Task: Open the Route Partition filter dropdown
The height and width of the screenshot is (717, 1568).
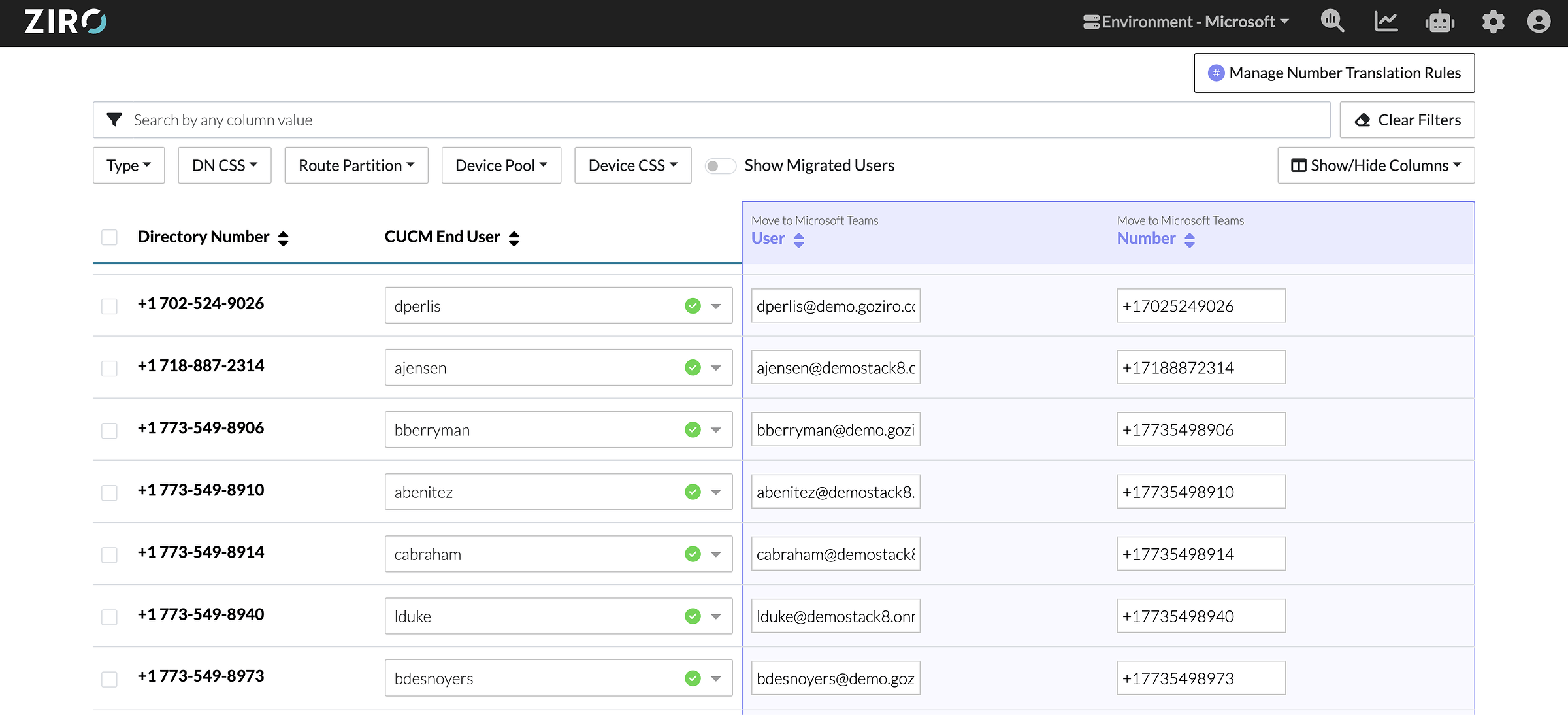Action: coord(356,165)
